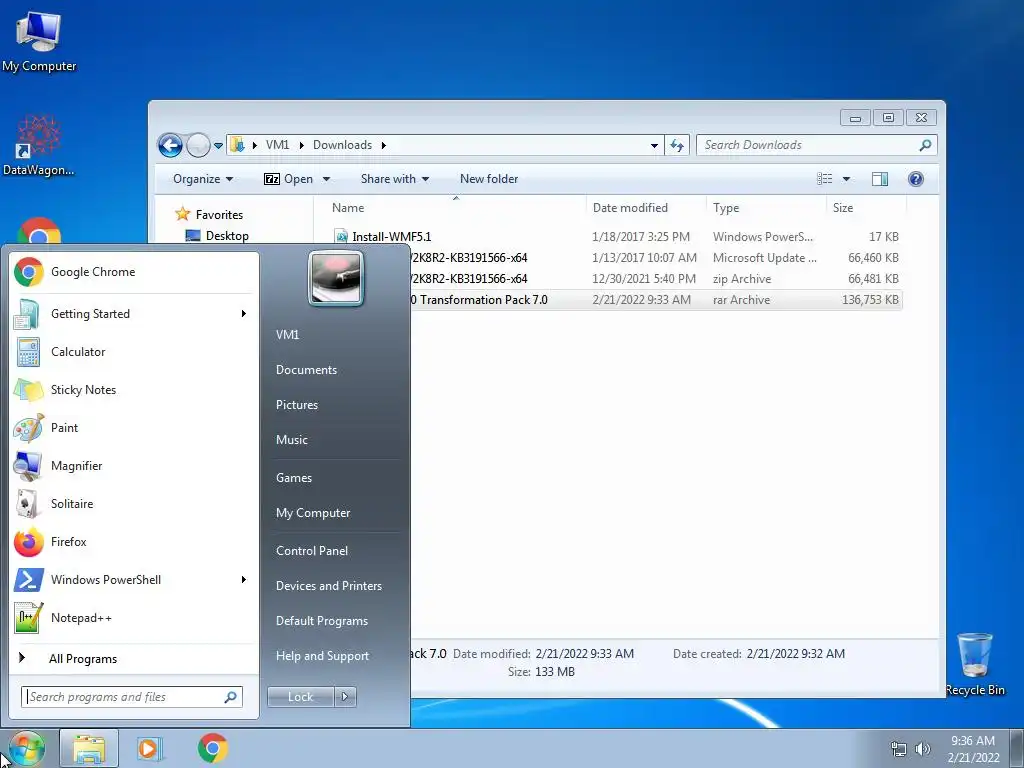Click New folder in Explorer toolbar
1024x768 pixels.
tap(488, 179)
